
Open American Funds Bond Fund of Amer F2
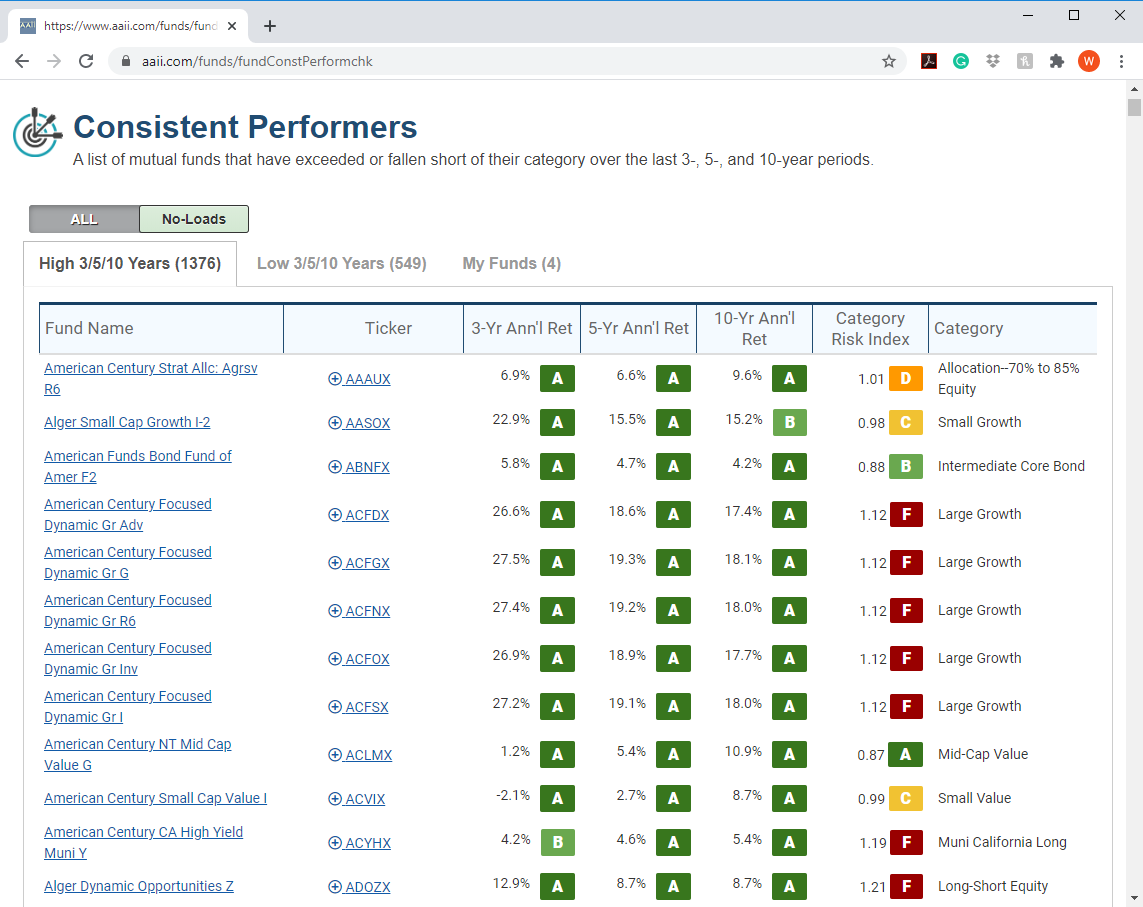click(138, 466)
